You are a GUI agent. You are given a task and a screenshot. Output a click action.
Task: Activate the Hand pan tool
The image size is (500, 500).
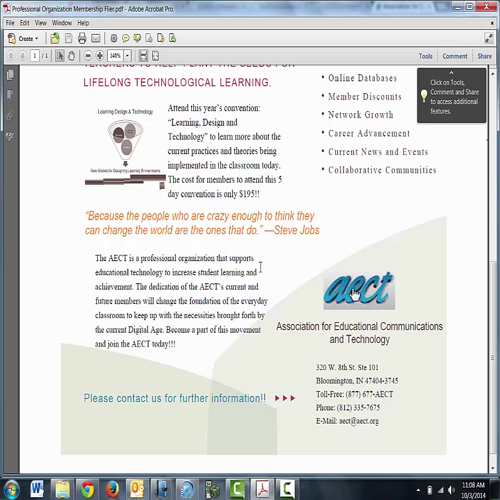[x=71, y=56]
